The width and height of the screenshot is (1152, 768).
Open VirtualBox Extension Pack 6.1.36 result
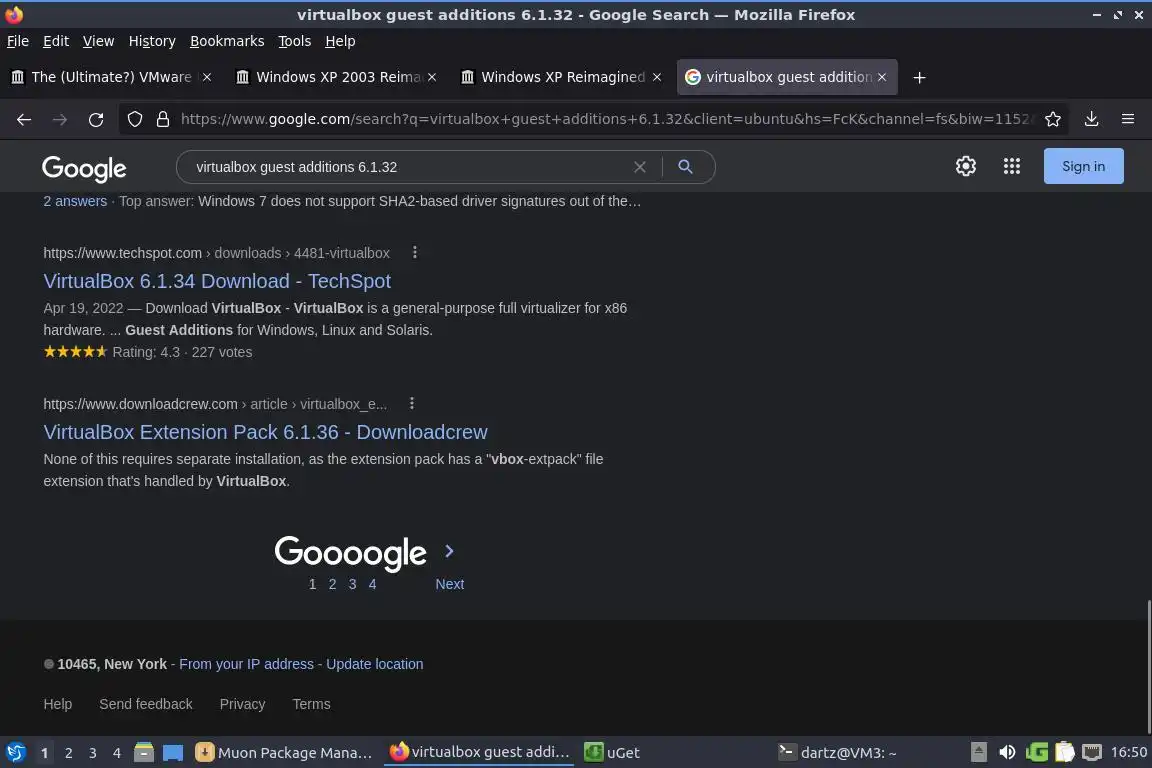[x=265, y=432]
